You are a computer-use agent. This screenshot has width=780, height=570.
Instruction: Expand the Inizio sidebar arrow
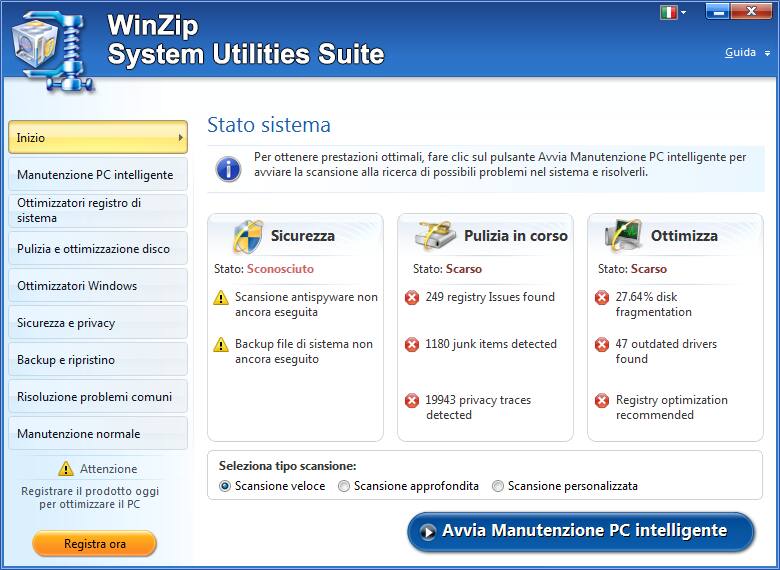[x=181, y=138]
